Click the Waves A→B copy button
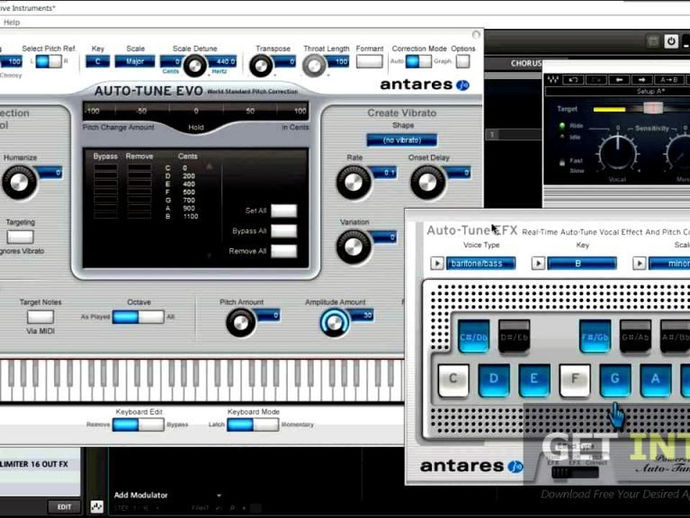 (x=669, y=80)
